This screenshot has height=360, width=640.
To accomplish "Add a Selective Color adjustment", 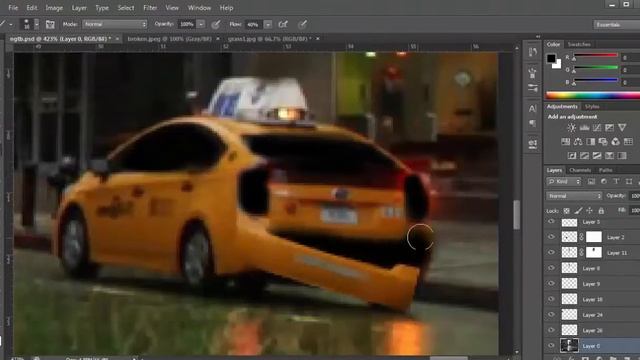I will [x=609, y=156].
